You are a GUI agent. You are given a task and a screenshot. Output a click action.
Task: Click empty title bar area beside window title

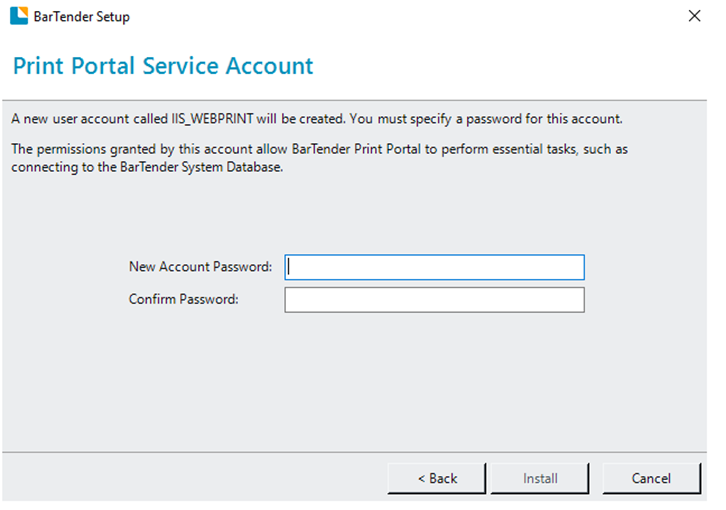[x=400, y=17]
